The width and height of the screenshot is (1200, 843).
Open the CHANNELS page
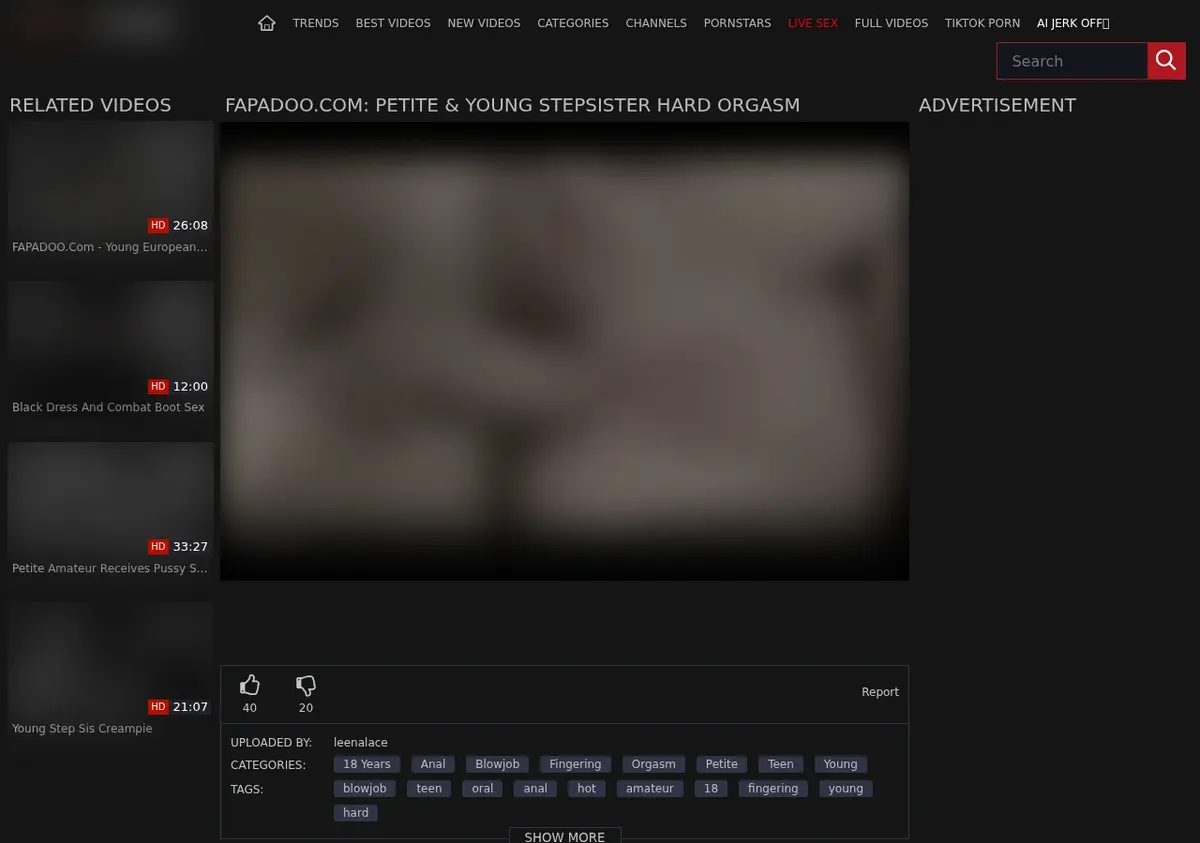[656, 23]
